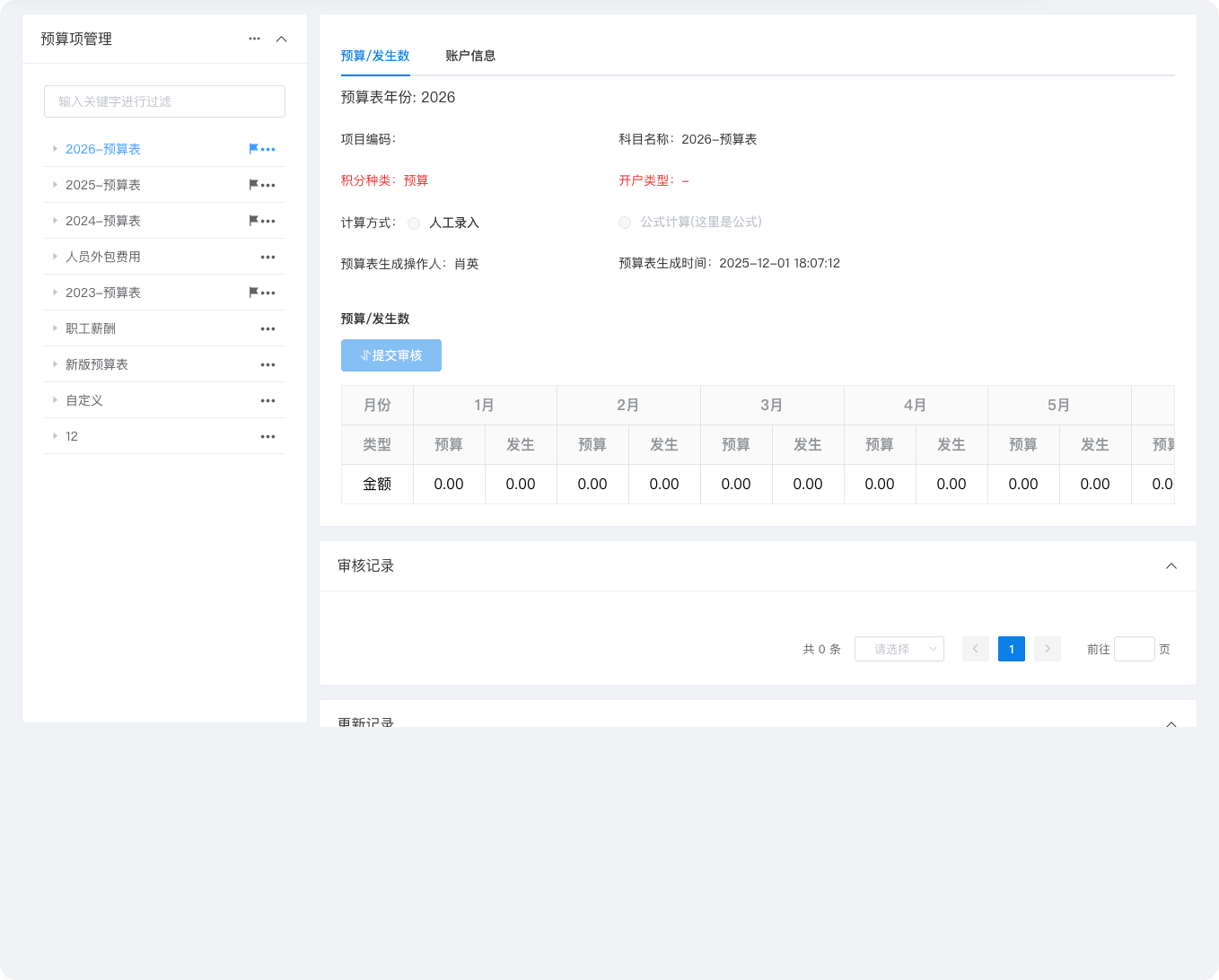Open more options for 2024-预算表

(268, 221)
